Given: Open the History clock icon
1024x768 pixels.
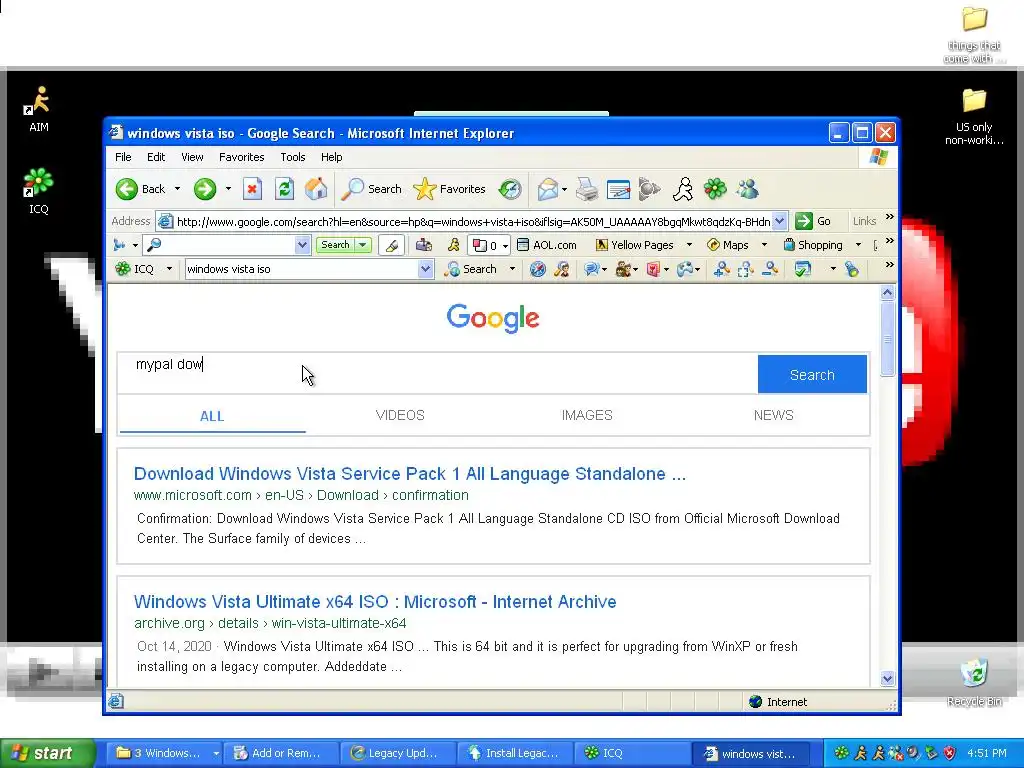Looking at the screenshot, I should pyautogui.click(x=510, y=189).
